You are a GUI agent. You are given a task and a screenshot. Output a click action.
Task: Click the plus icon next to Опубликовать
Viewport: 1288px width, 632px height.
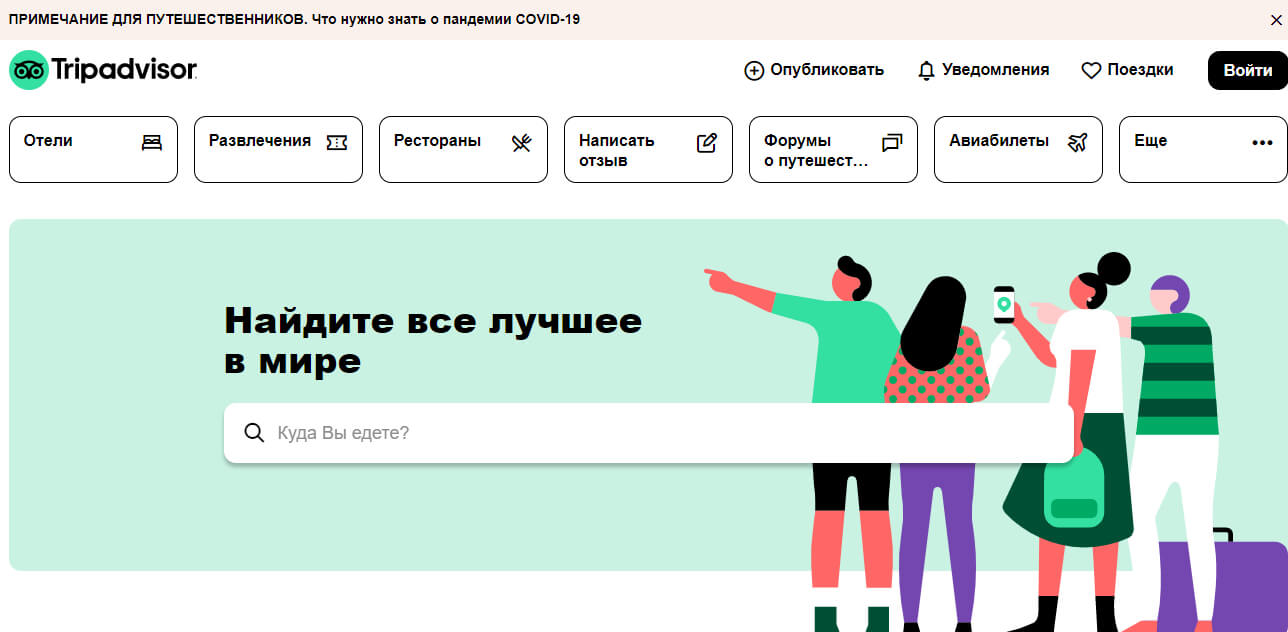click(753, 70)
